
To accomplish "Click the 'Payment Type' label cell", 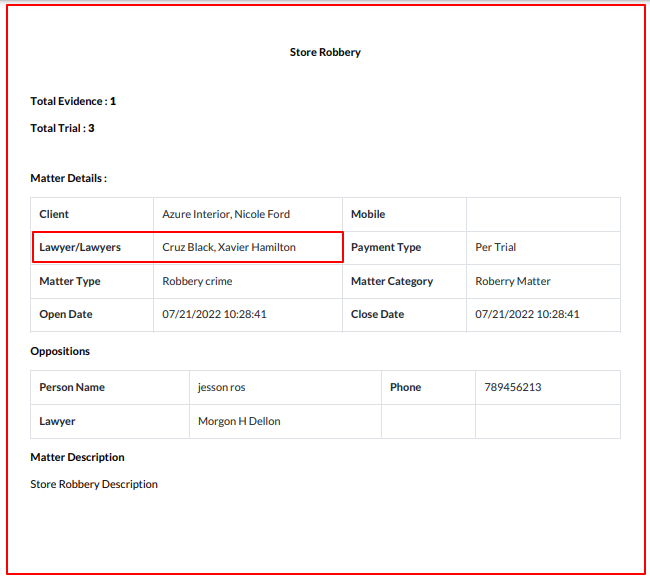I will pos(404,247).
